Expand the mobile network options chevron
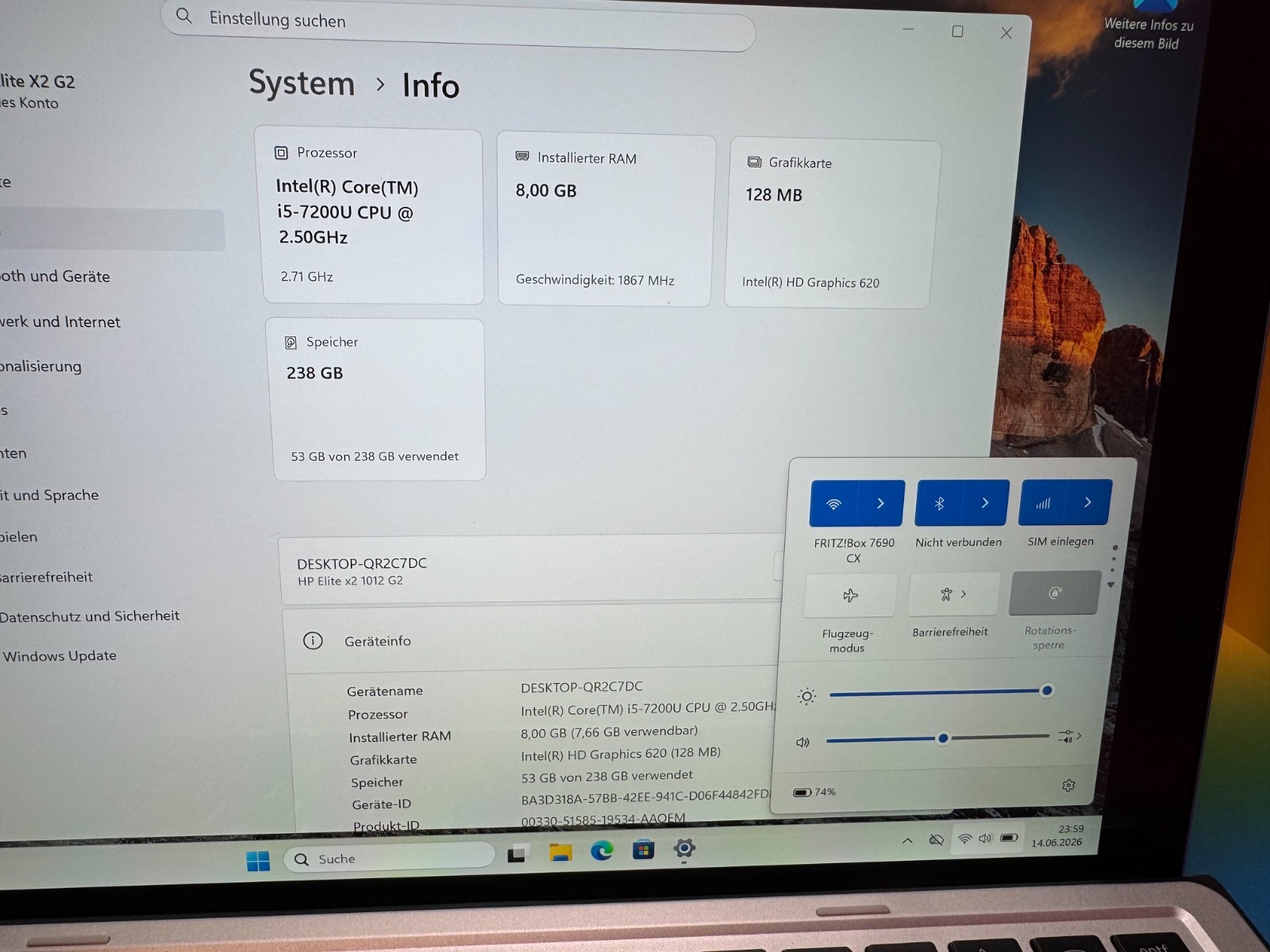The image size is (1270, 952). (1087, 501)
